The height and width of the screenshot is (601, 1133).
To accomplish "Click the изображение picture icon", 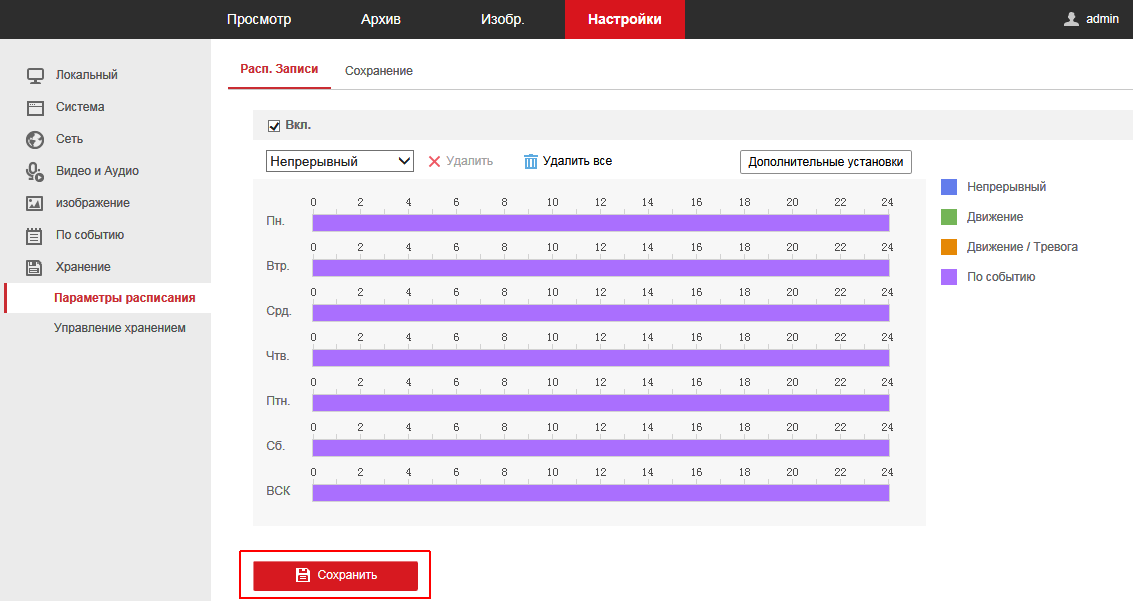I will pos(35,203).
